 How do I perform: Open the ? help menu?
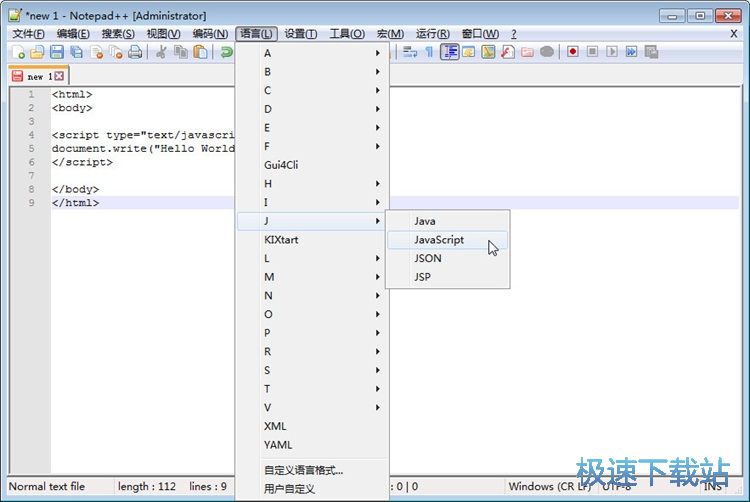514,34
